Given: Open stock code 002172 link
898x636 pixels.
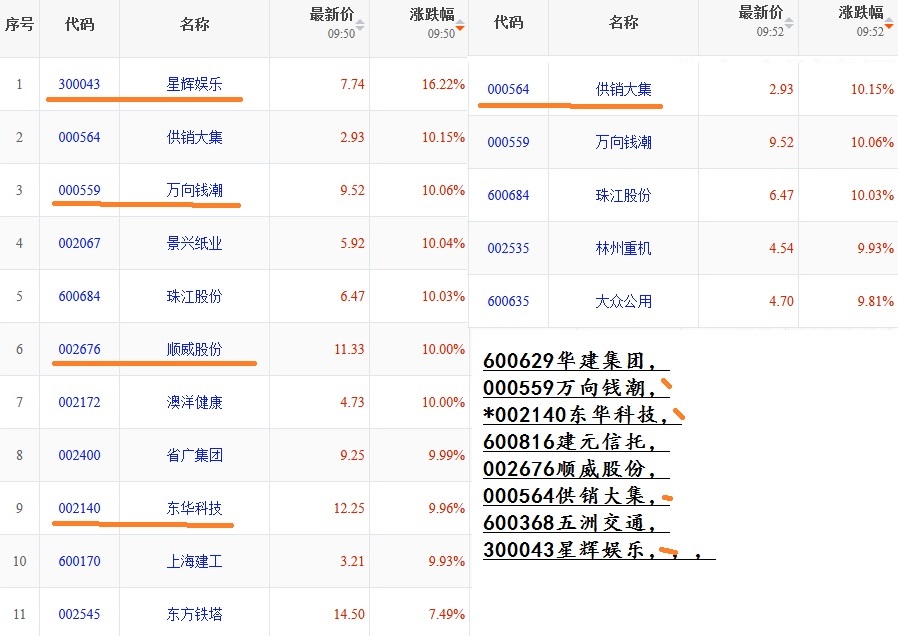Looking at the screenshot, I should (x=79, y=402).
